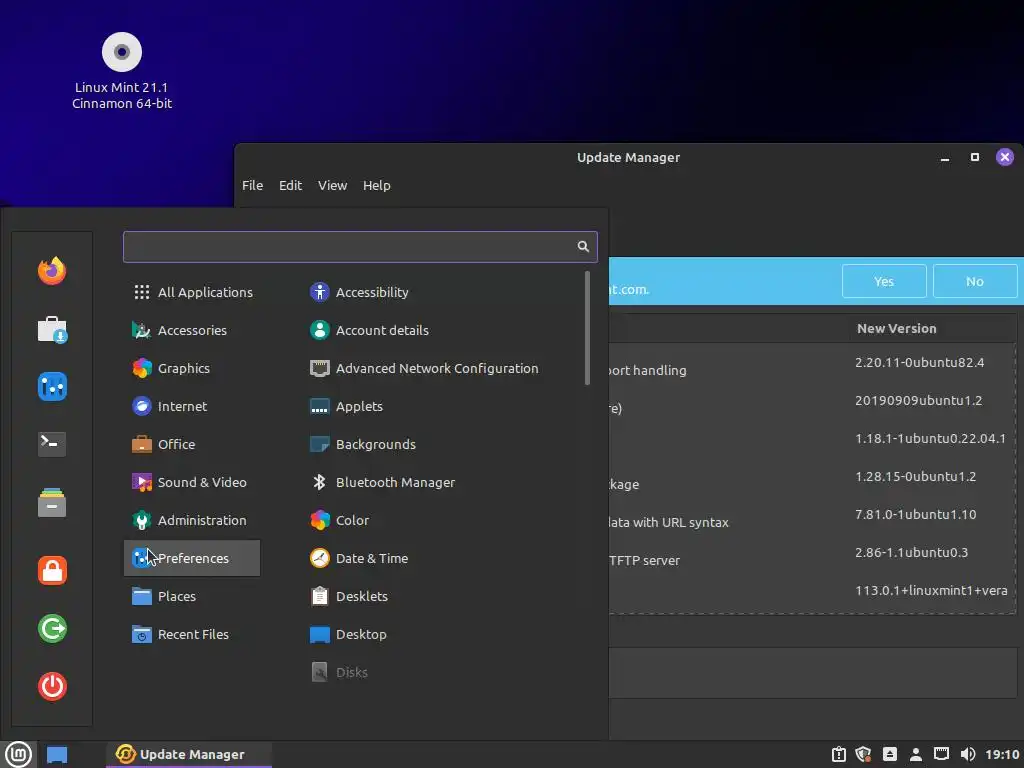The width and height of the screenshot is (1024, 768).
Task: Launch Advanced Network Configuration
Action: [x=424, y=368]
